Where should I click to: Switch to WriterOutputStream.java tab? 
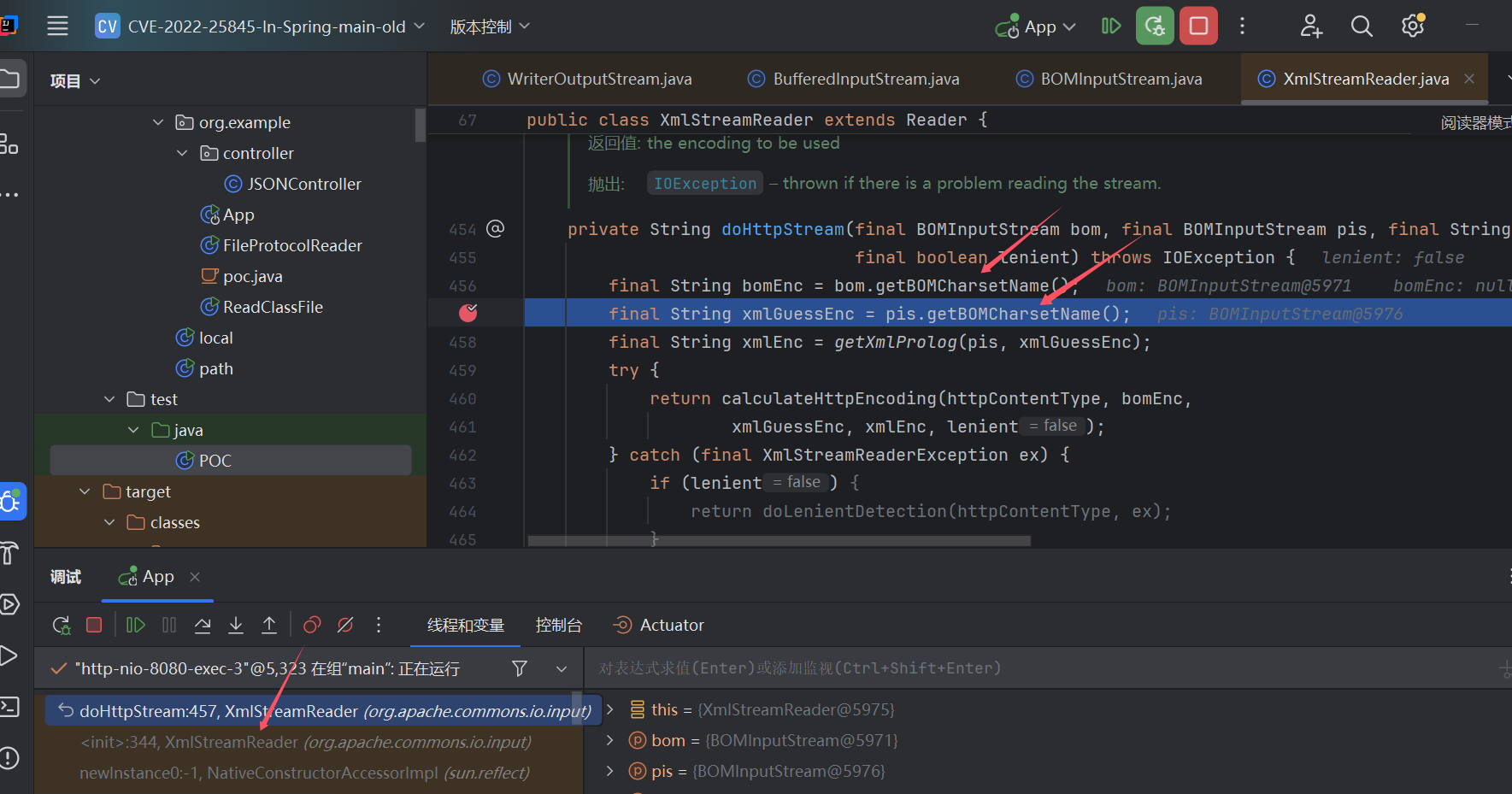tap(587, 79)
